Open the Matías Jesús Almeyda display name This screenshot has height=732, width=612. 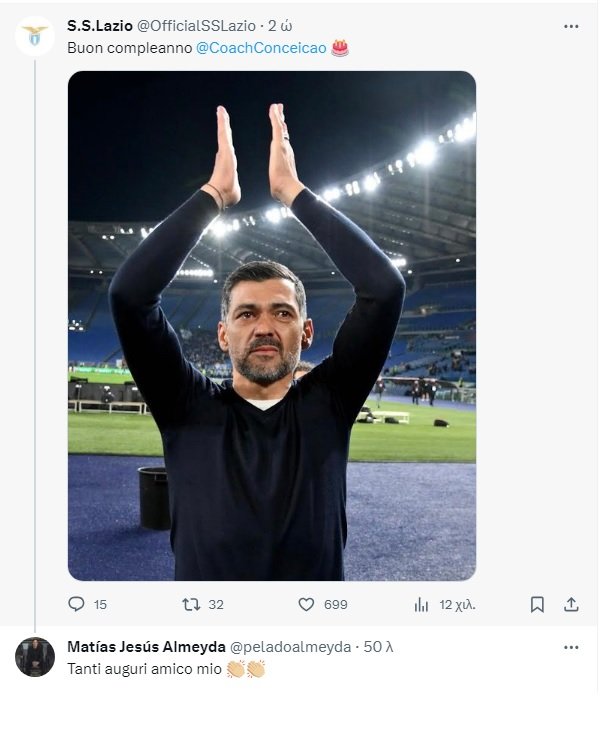click(x=147, y=647)
